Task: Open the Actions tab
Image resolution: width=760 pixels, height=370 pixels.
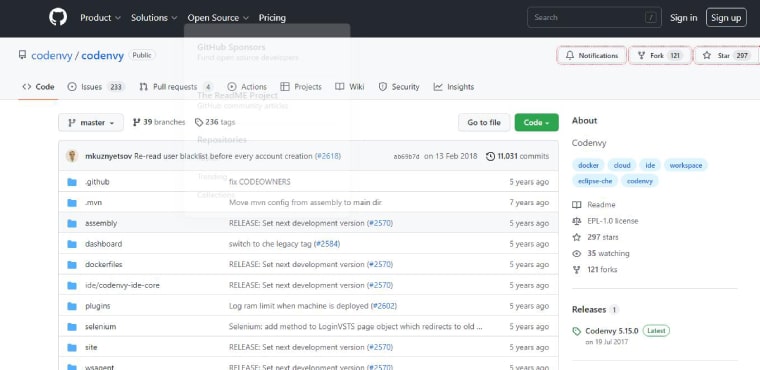Action: 247,87
